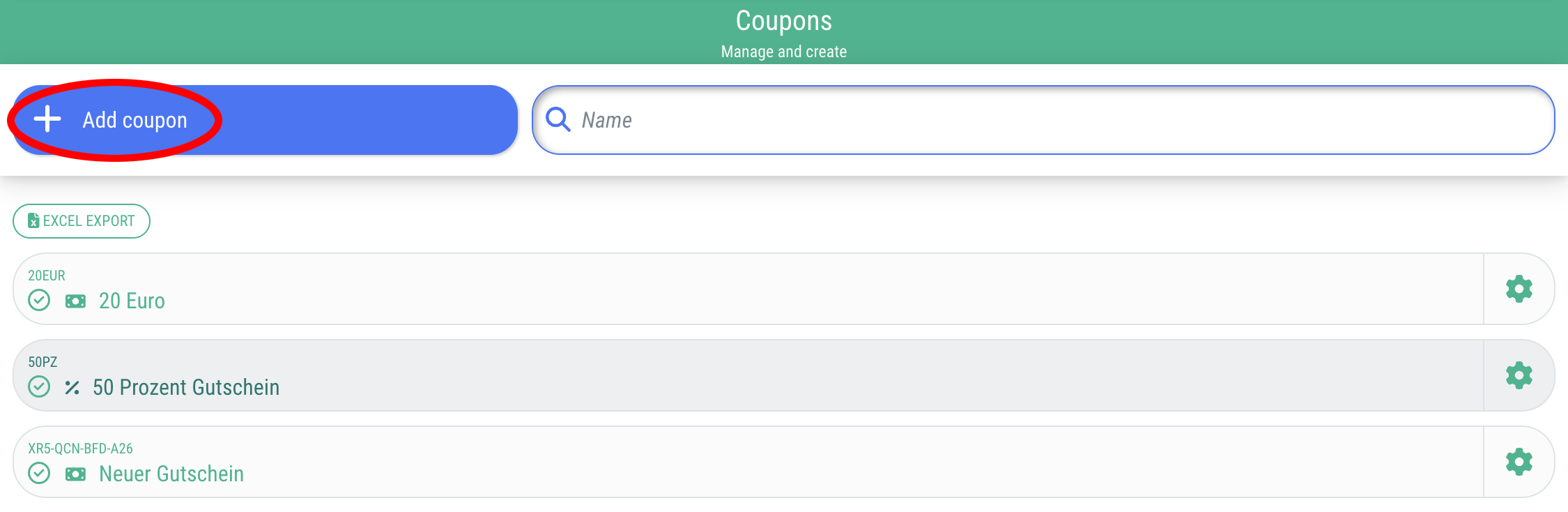Select the 50 Prozent Gutschein coupon name
Viewport: 1568px width, 512px height.
[x=186, y=388]
